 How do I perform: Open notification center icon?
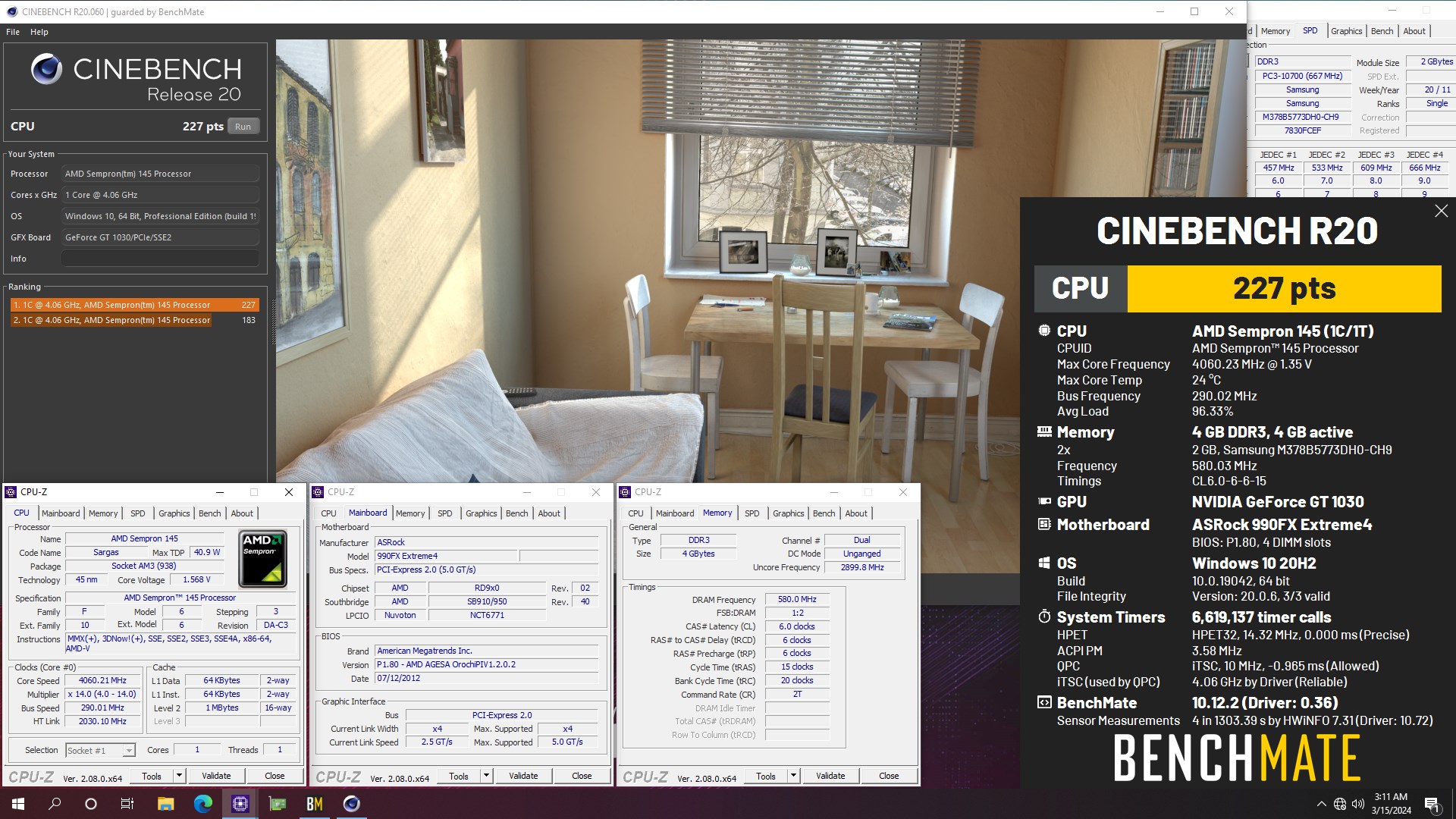click(x=1432, y=805)
